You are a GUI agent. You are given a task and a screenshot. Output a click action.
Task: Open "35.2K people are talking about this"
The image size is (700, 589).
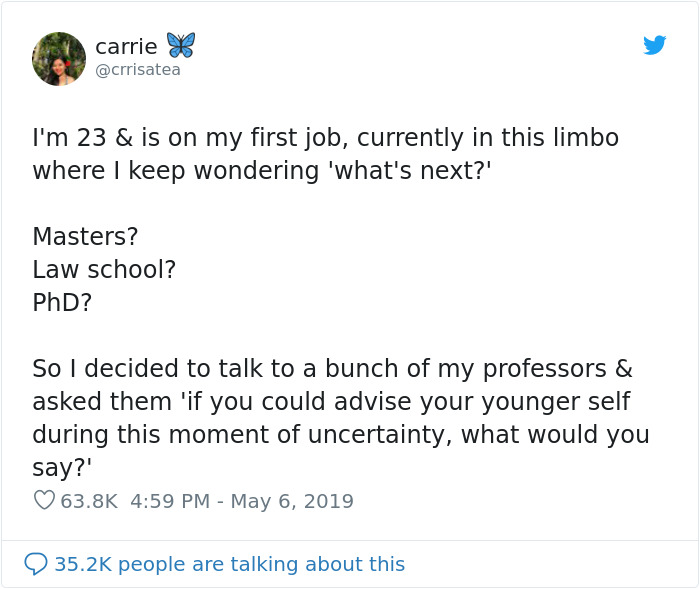(x=229, y=564)
